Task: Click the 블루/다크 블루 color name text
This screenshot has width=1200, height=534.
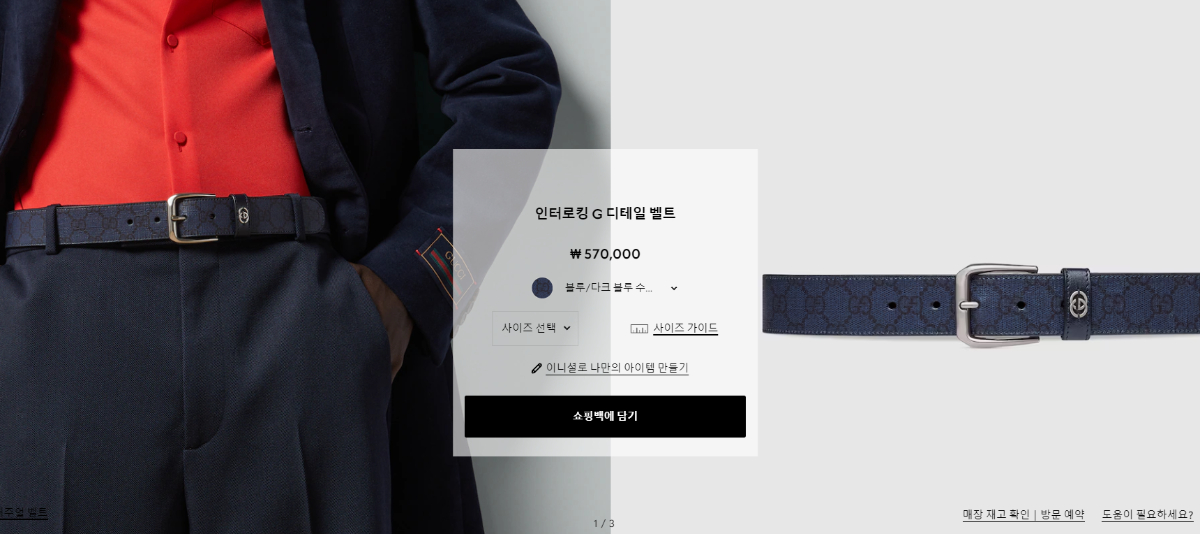Action: coord(608,288)
